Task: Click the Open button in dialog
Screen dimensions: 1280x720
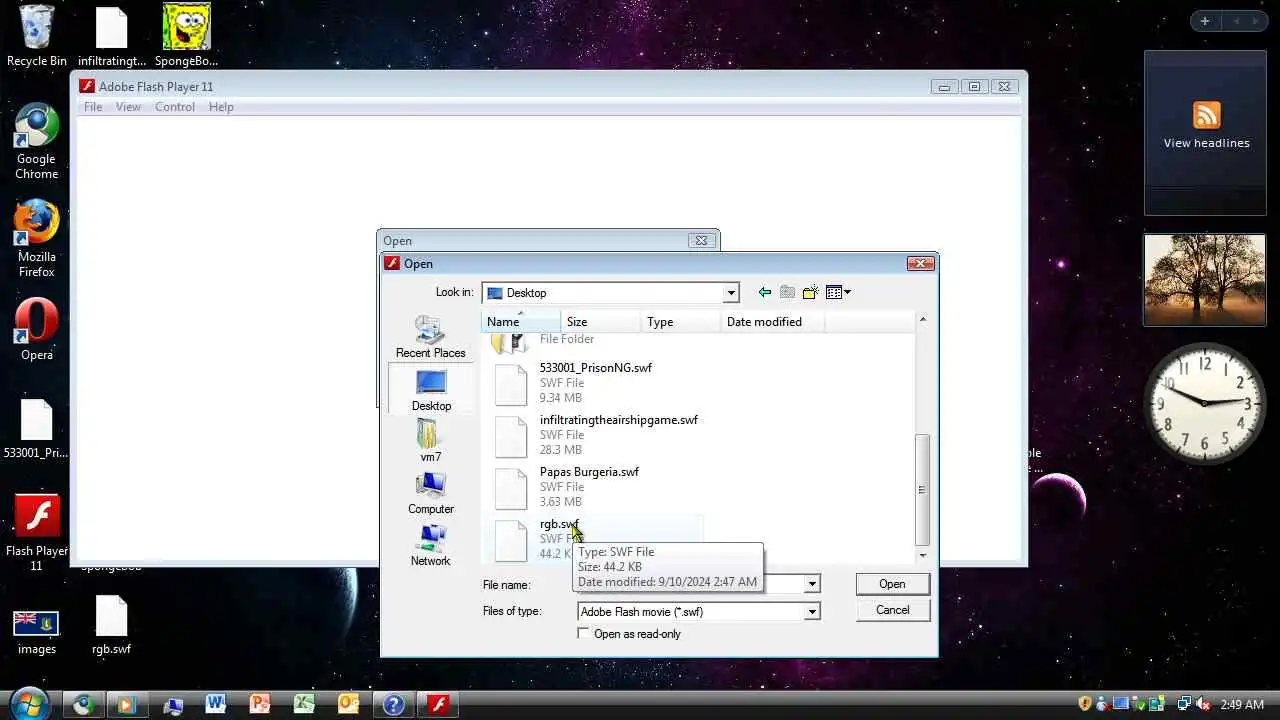Action: [x=892, y=584]
